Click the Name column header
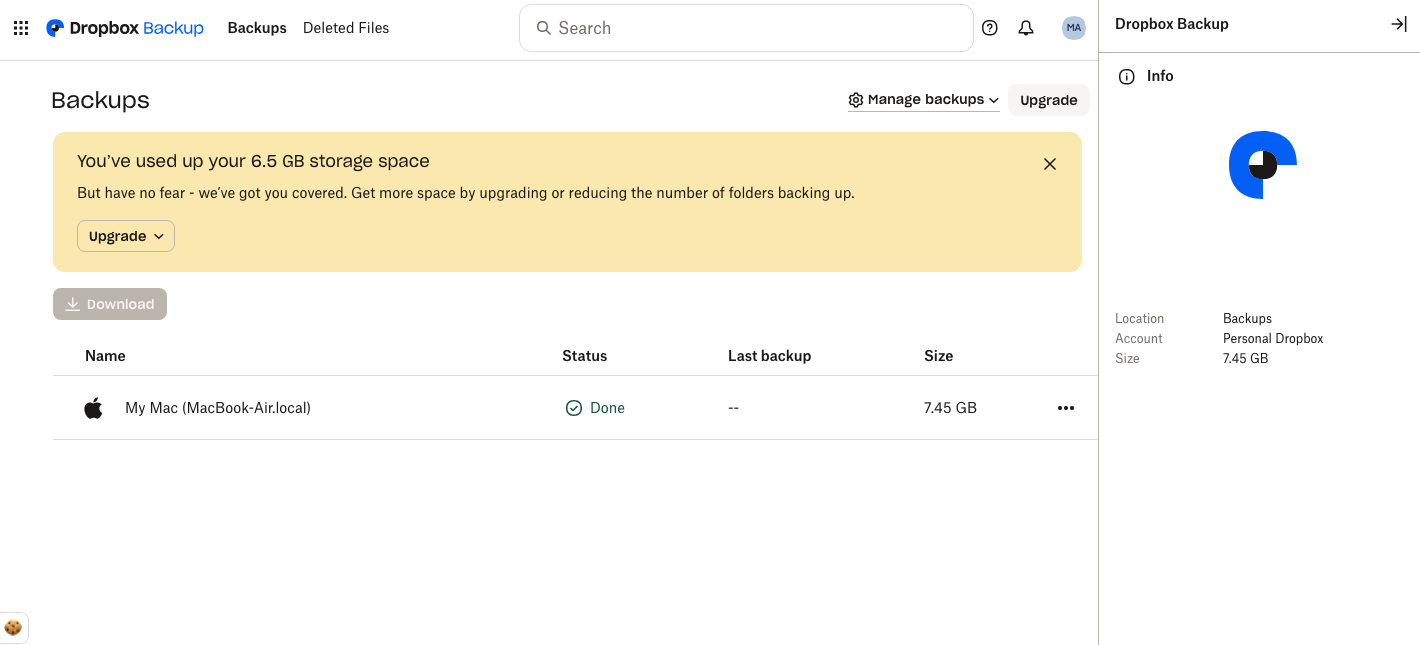Image resolution: width=1420 pixels, height=645 pixels. pyautogui.click(x=105, y=356)
